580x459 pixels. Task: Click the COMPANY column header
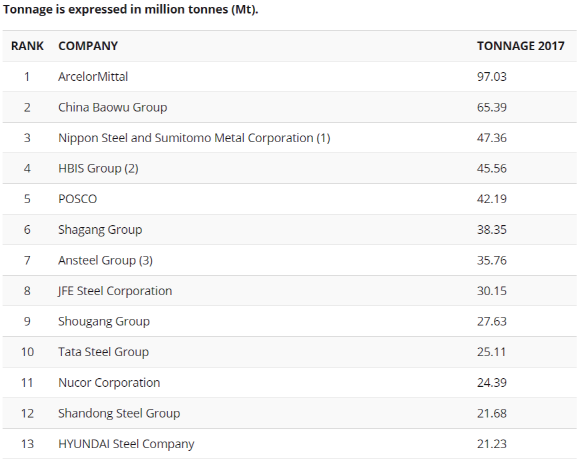pos(88,46)
